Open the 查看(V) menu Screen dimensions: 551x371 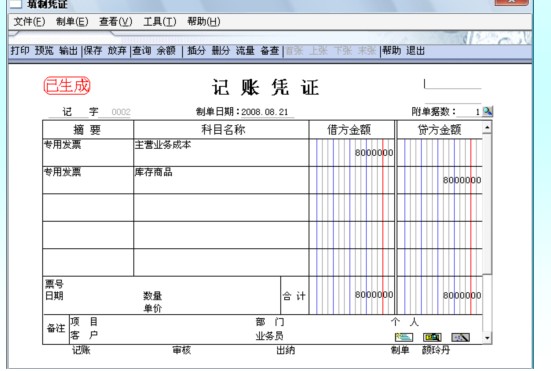[x=116, y=22]
